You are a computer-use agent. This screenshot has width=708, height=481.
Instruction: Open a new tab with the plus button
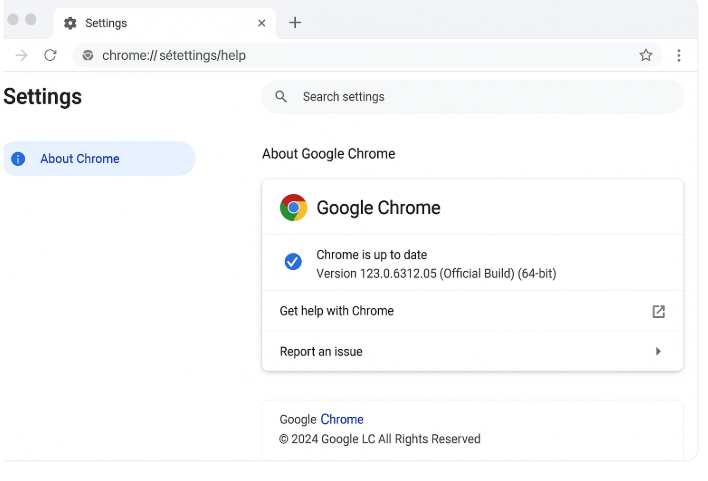tap(295, 23)
